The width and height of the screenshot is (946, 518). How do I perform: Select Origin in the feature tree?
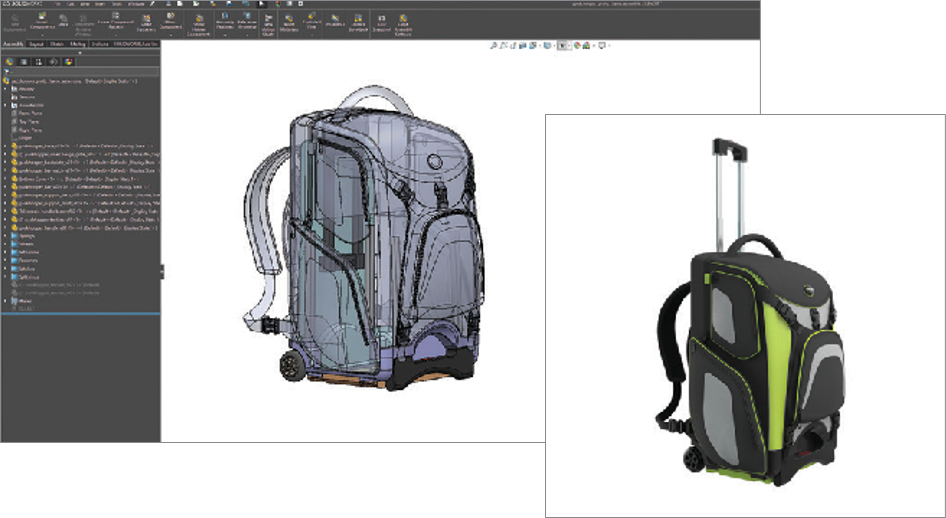click(22, 138)
